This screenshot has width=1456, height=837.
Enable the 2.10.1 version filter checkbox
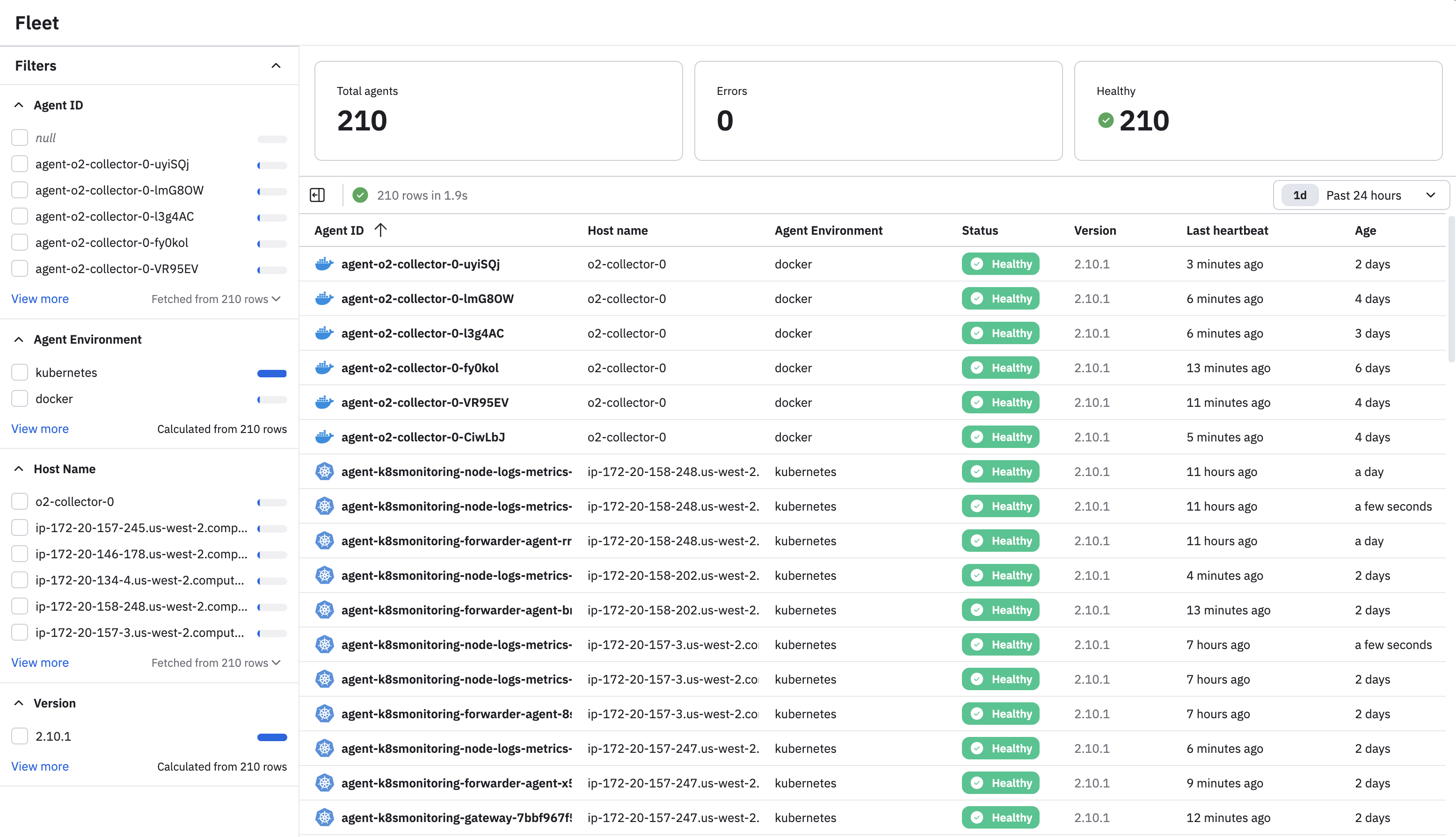[20, 736]
